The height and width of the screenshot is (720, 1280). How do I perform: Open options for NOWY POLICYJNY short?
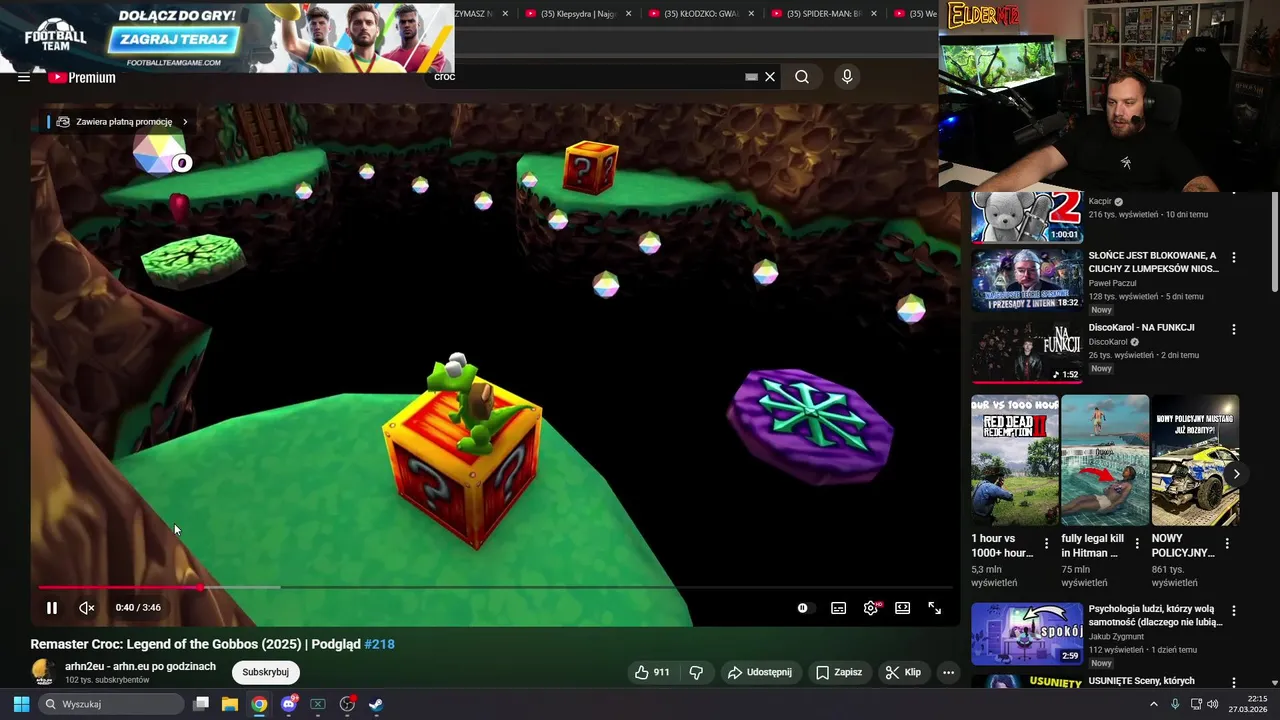[1227, 544]
